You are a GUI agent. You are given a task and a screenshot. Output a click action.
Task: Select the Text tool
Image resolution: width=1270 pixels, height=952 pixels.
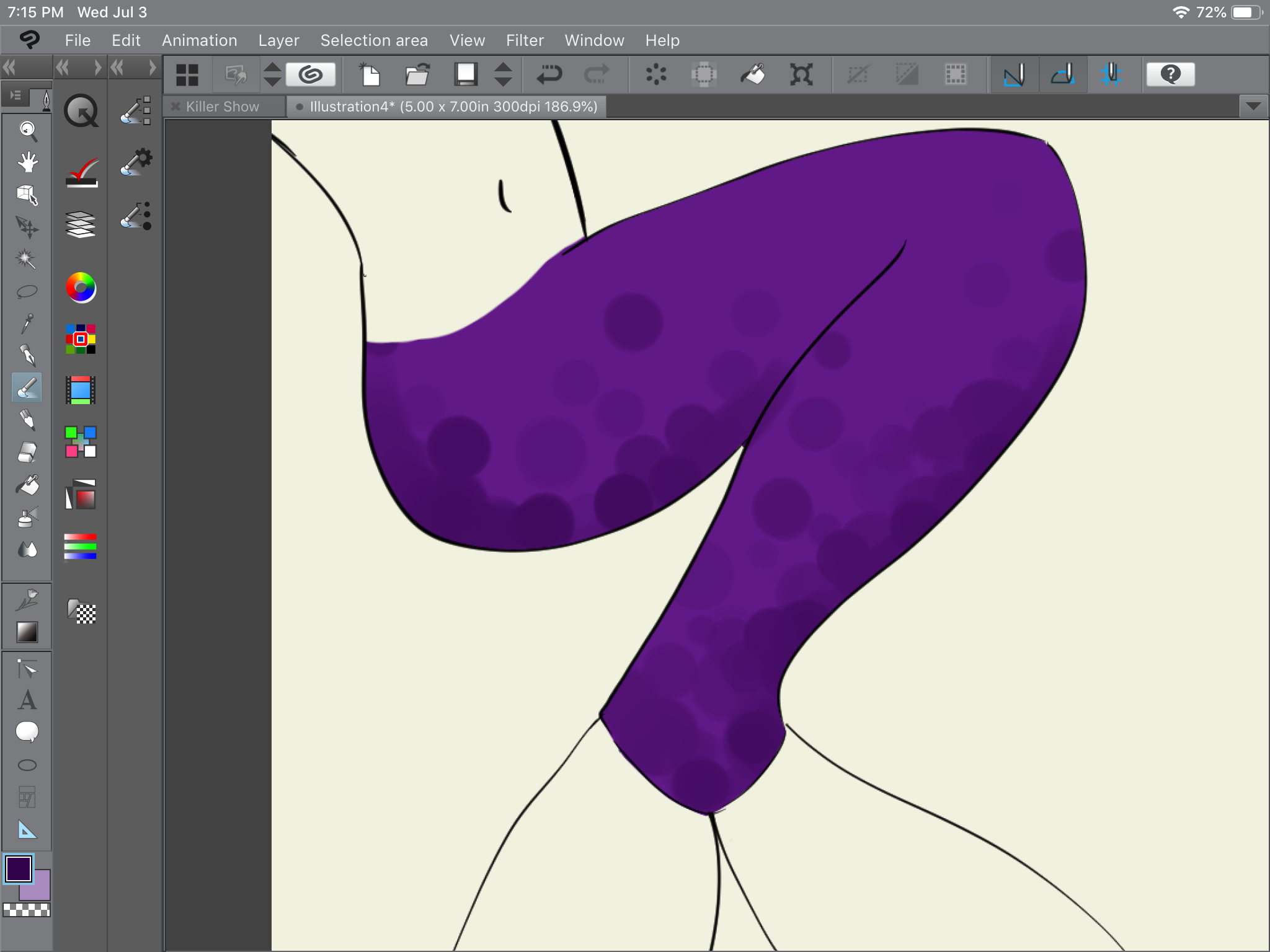point(27,700)
